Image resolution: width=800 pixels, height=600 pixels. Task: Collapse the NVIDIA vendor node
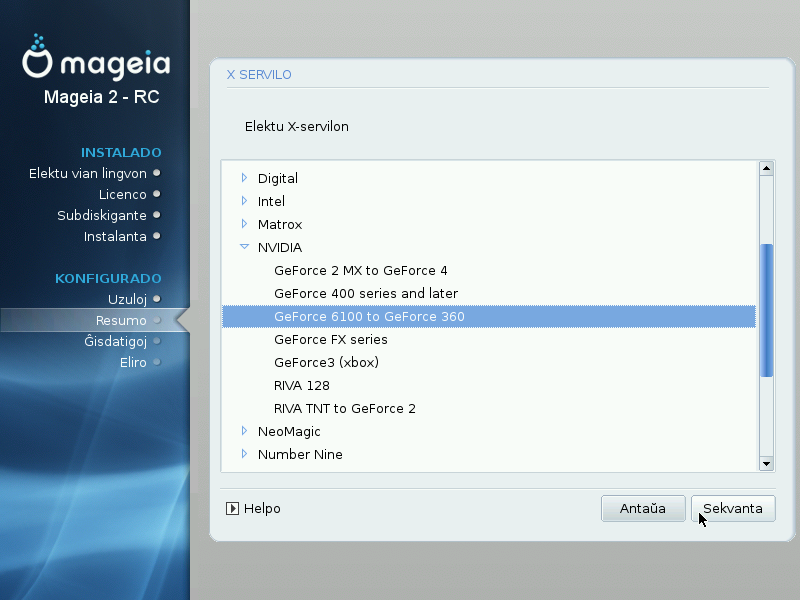click(x=244, y=247)
